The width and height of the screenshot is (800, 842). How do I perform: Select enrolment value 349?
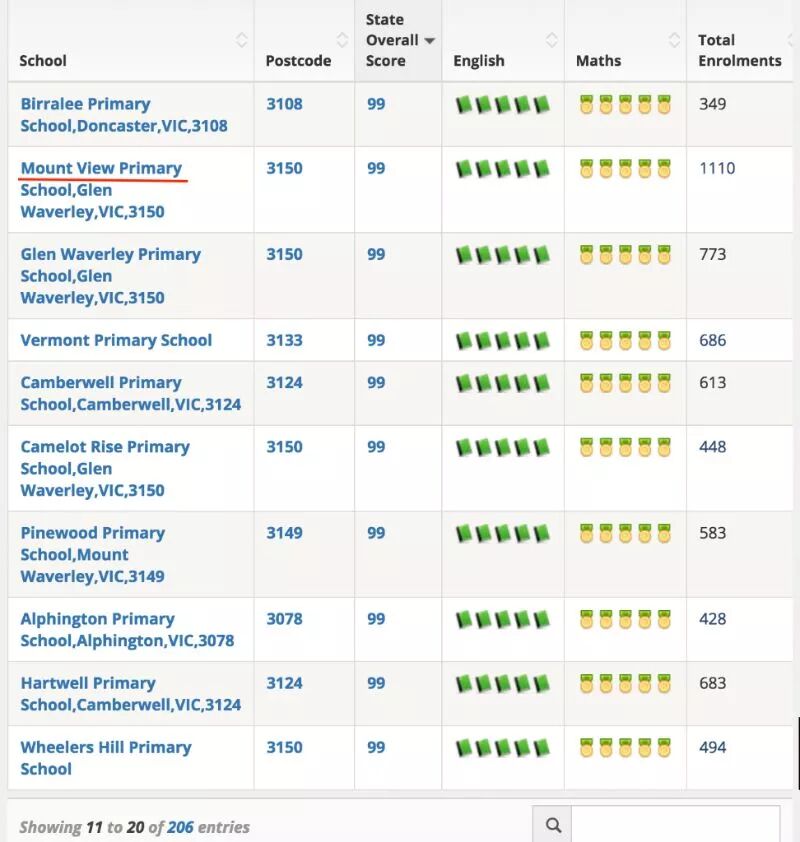point(712,104)
